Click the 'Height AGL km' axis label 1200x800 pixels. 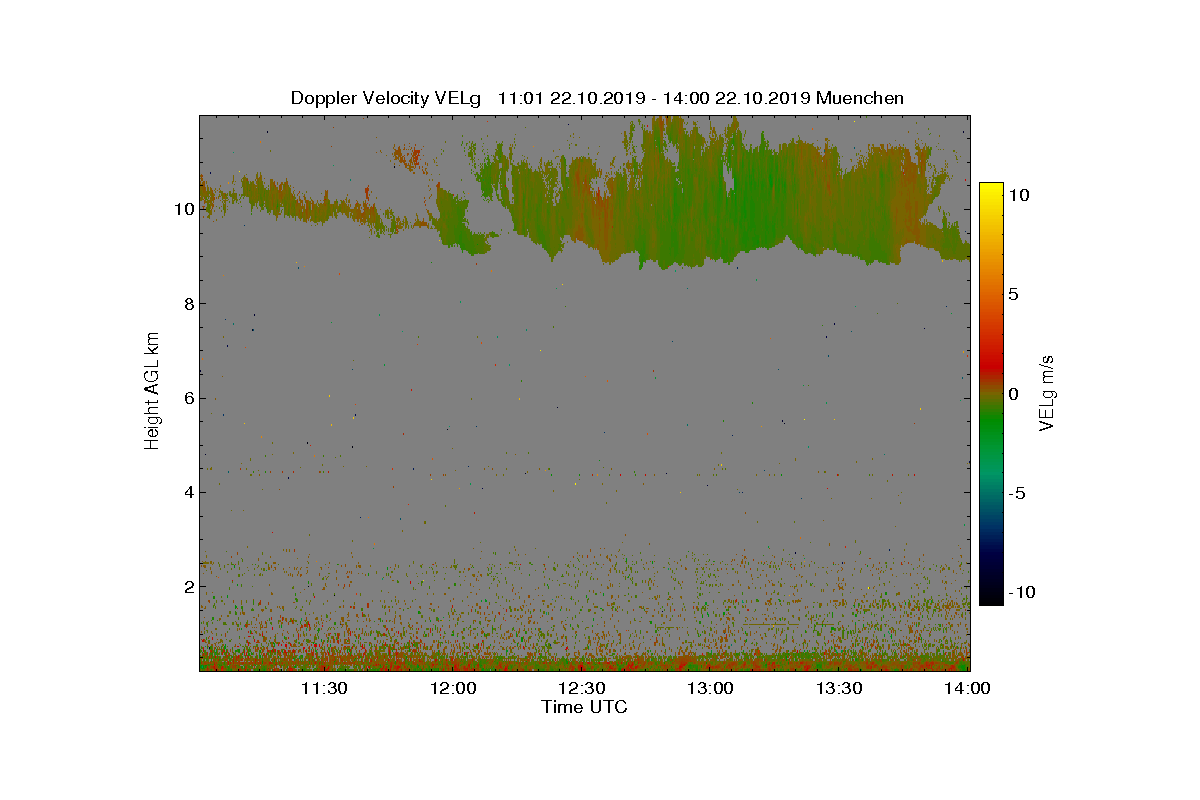152,390
